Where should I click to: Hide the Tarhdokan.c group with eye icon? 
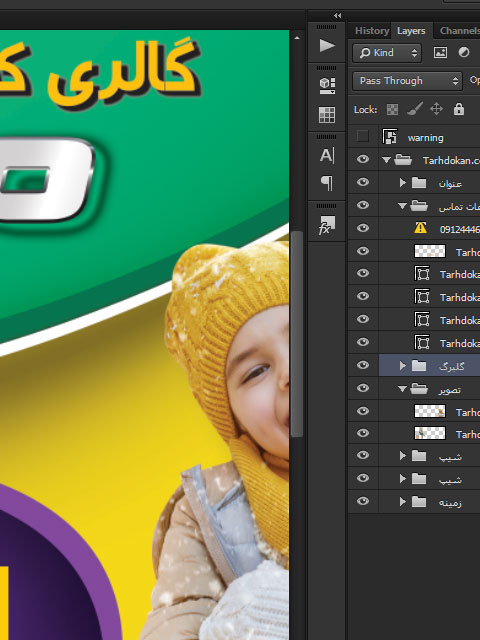click(363, 159)
